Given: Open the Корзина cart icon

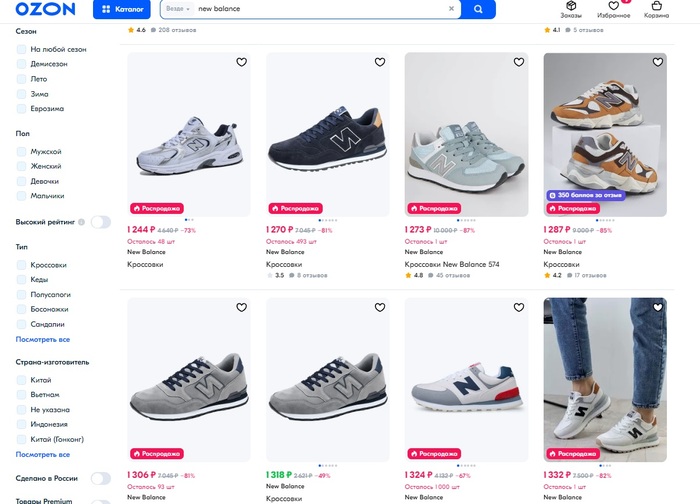Looking at the screenshot, I should [657, 9].
